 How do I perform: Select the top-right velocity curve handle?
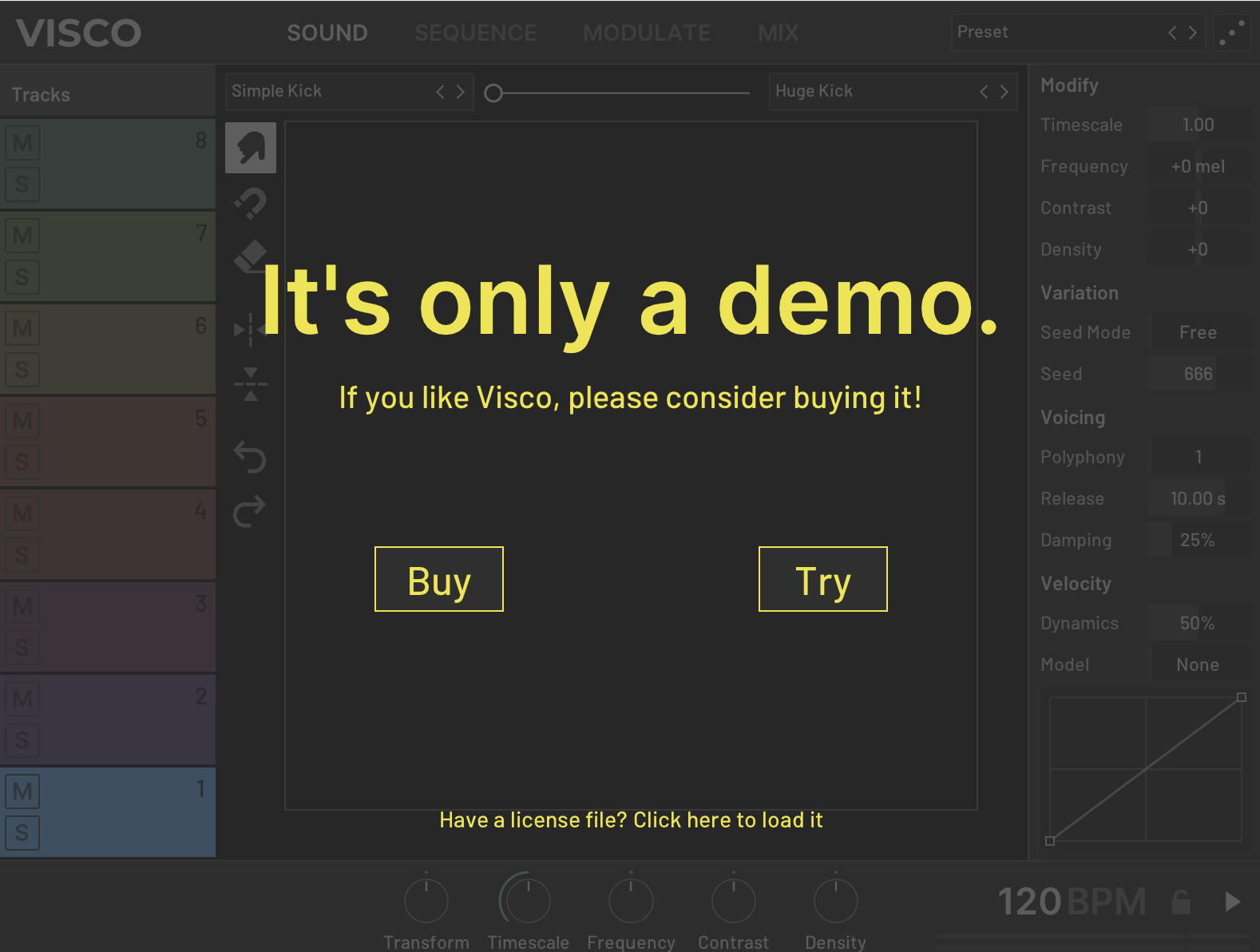[1242, 697]
